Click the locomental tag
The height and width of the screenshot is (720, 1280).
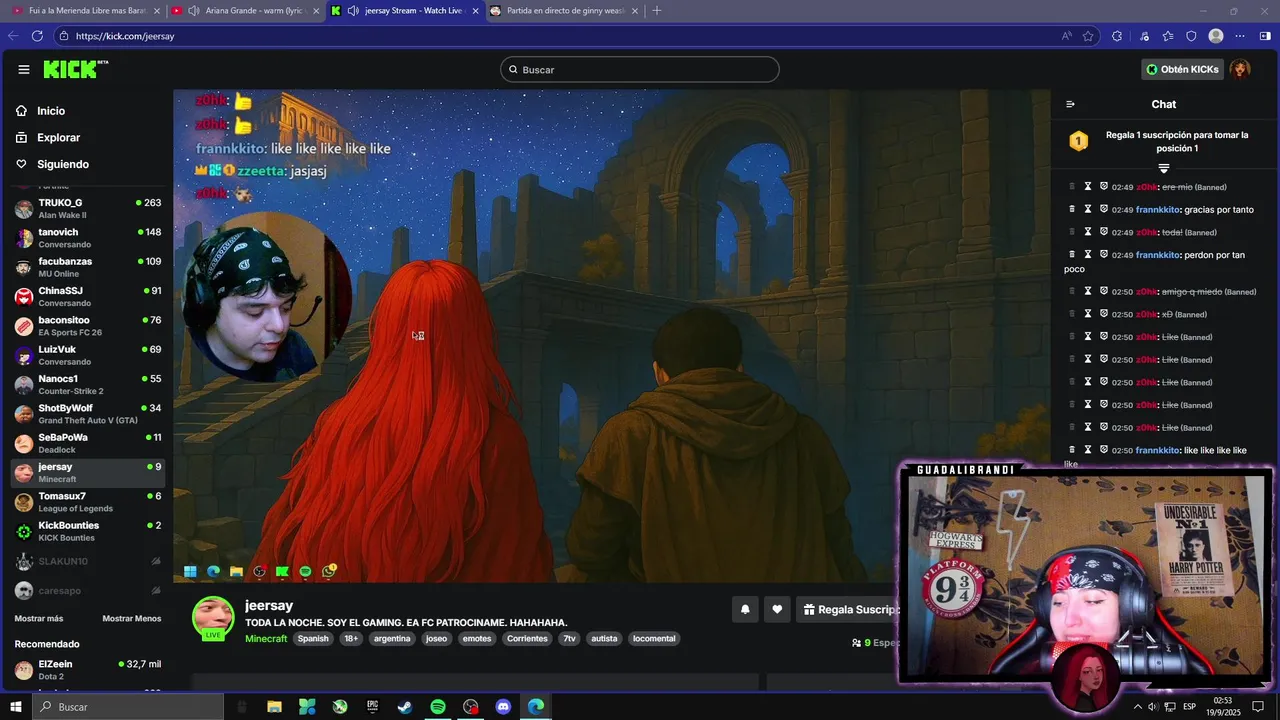pos(654,639)
